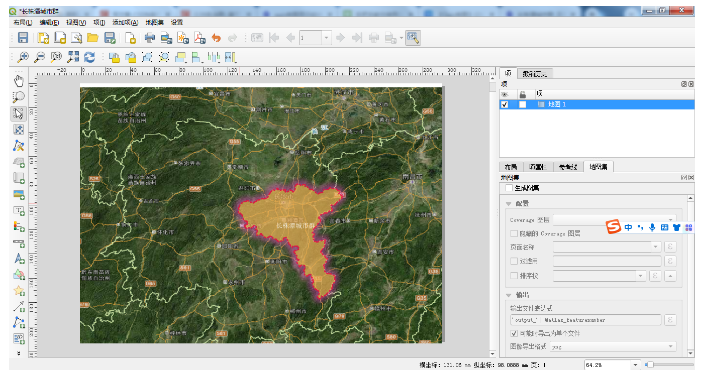711x377 pixels.
Task: Toggle lock checkbox for 地图 1
Action: click(x=523, y=104)
